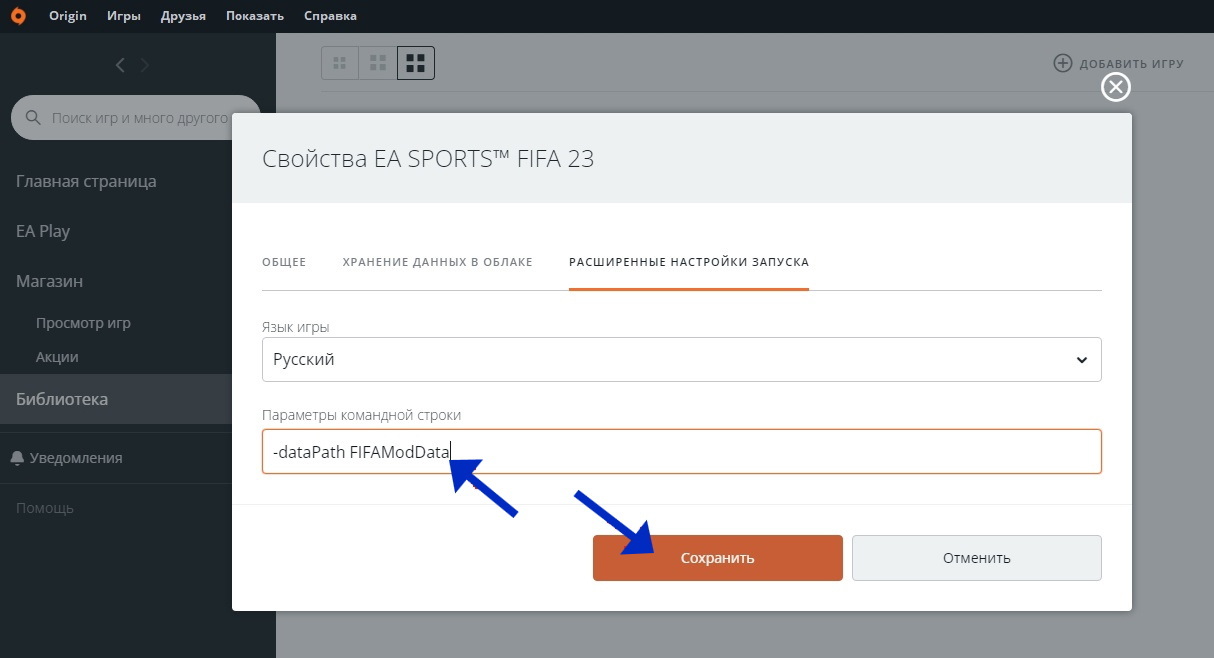
Task: Close the properties dialog with X
Action: point(1115,87)
